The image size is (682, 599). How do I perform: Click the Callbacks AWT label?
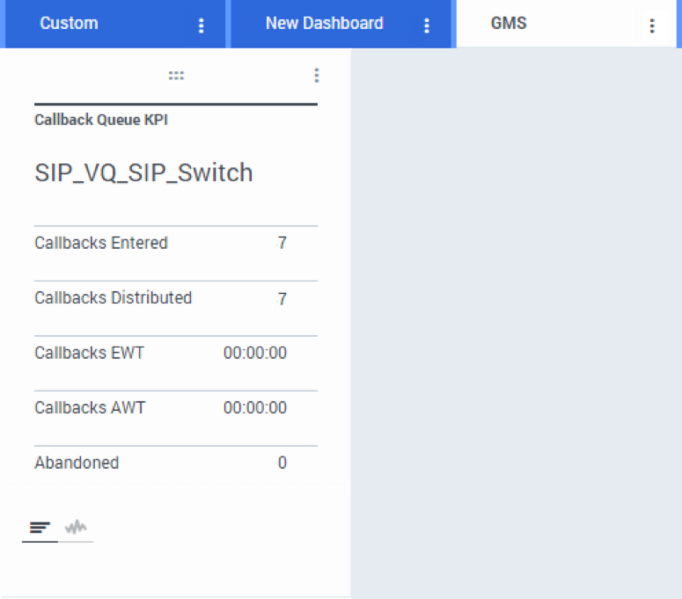click(90, 408)
